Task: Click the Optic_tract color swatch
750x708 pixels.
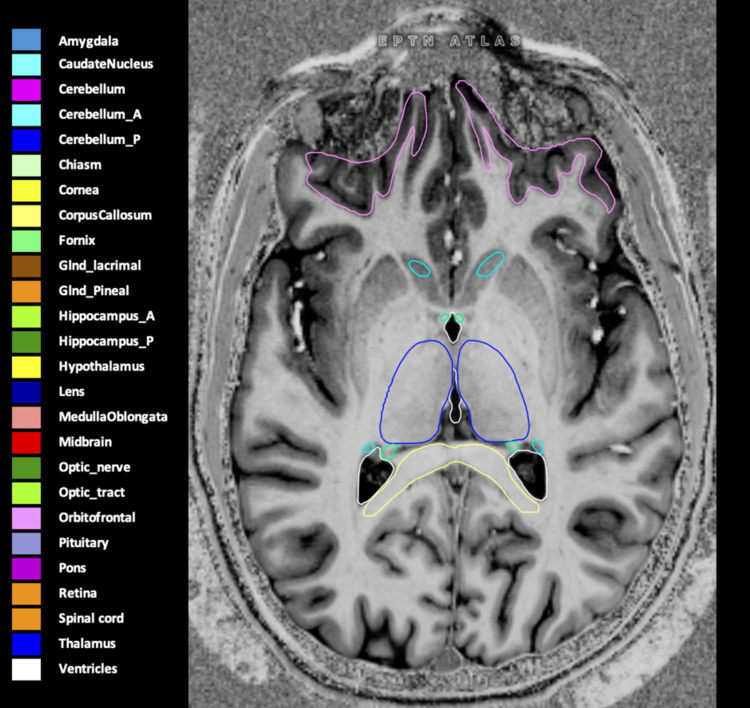Action: [26, 493]
